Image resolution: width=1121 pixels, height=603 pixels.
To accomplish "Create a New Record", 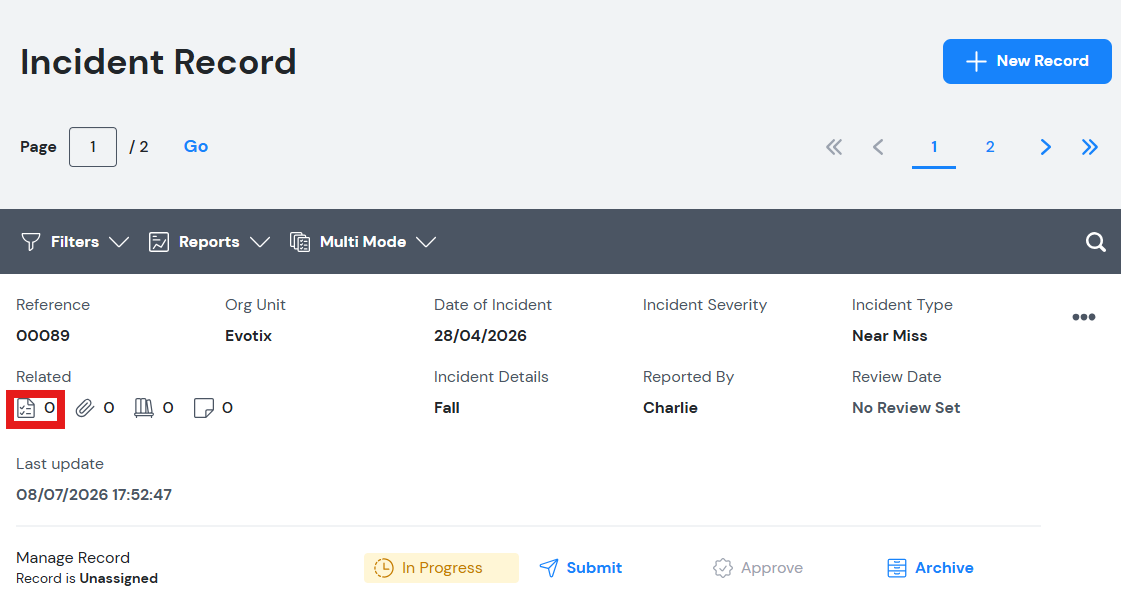I will (1027, 62).
